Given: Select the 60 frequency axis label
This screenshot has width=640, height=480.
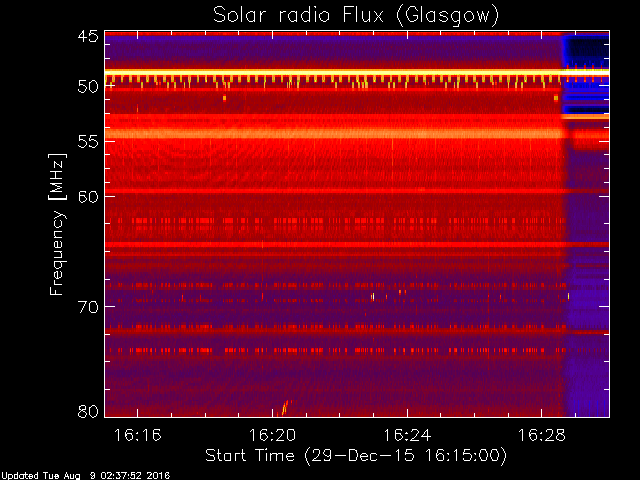Looking at the screenshot, I should coord(88,196).
